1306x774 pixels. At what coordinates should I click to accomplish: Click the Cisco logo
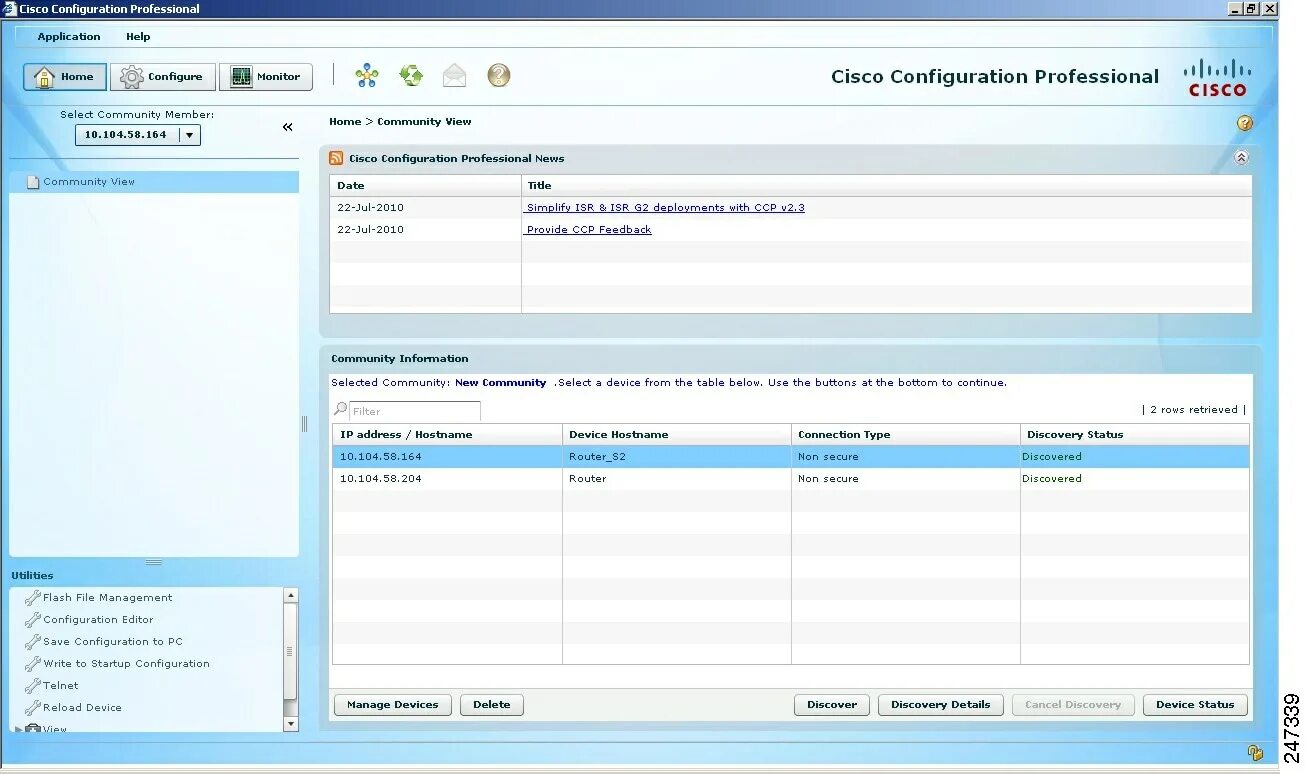click(x=1217, y=78)
